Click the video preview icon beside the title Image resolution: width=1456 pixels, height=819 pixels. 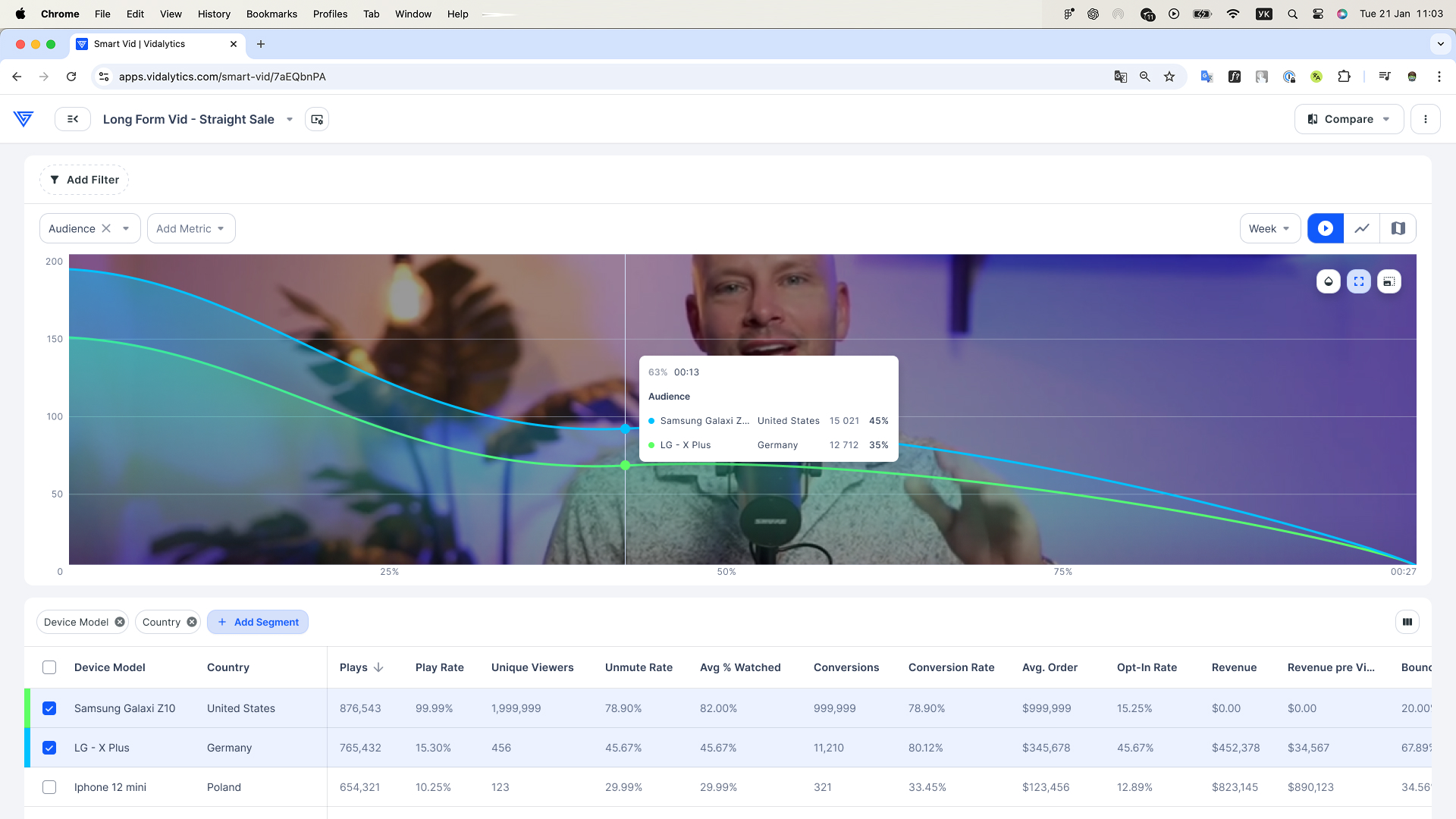[x=317, y=119]
